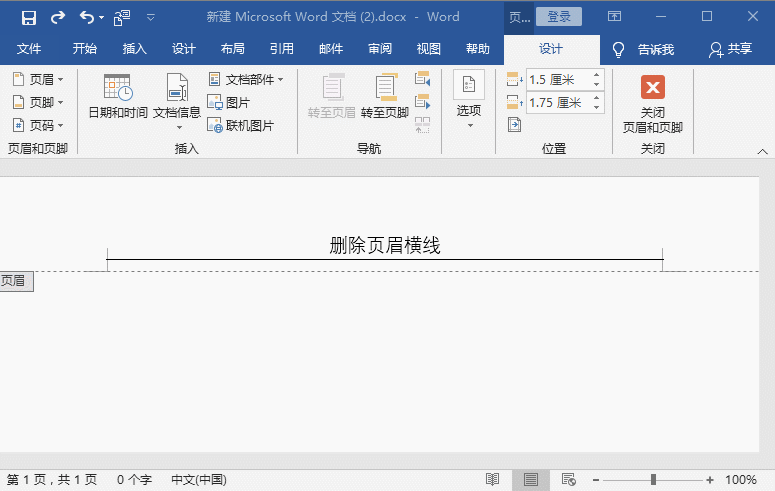Switch to the 视图 tab
Screen dimensions: 775x491
coord(429,49)
